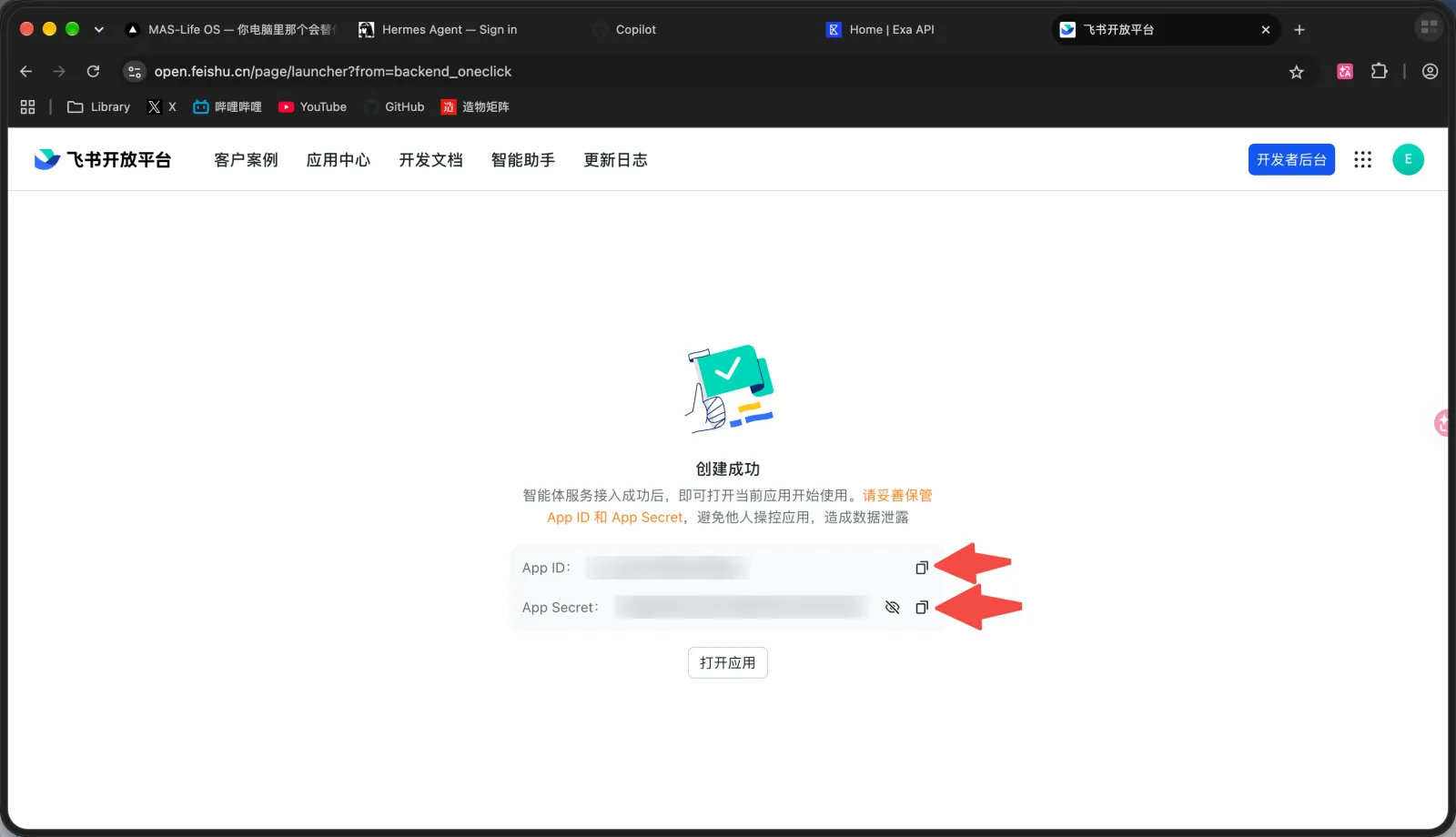Image resolution: width=1456 pixels, height=837 pixels.
Task: Open the bookmarks bar apps grid
Action: [x=27, y=107]
